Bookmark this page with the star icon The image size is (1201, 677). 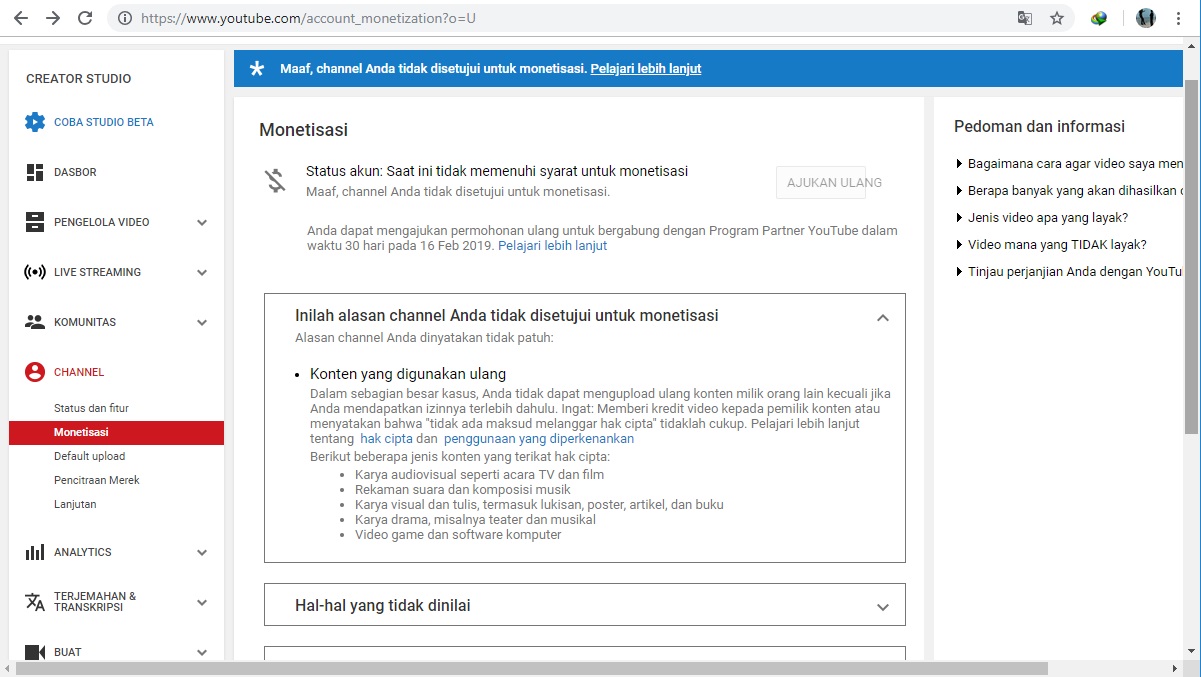click(x=1057, y=18)
